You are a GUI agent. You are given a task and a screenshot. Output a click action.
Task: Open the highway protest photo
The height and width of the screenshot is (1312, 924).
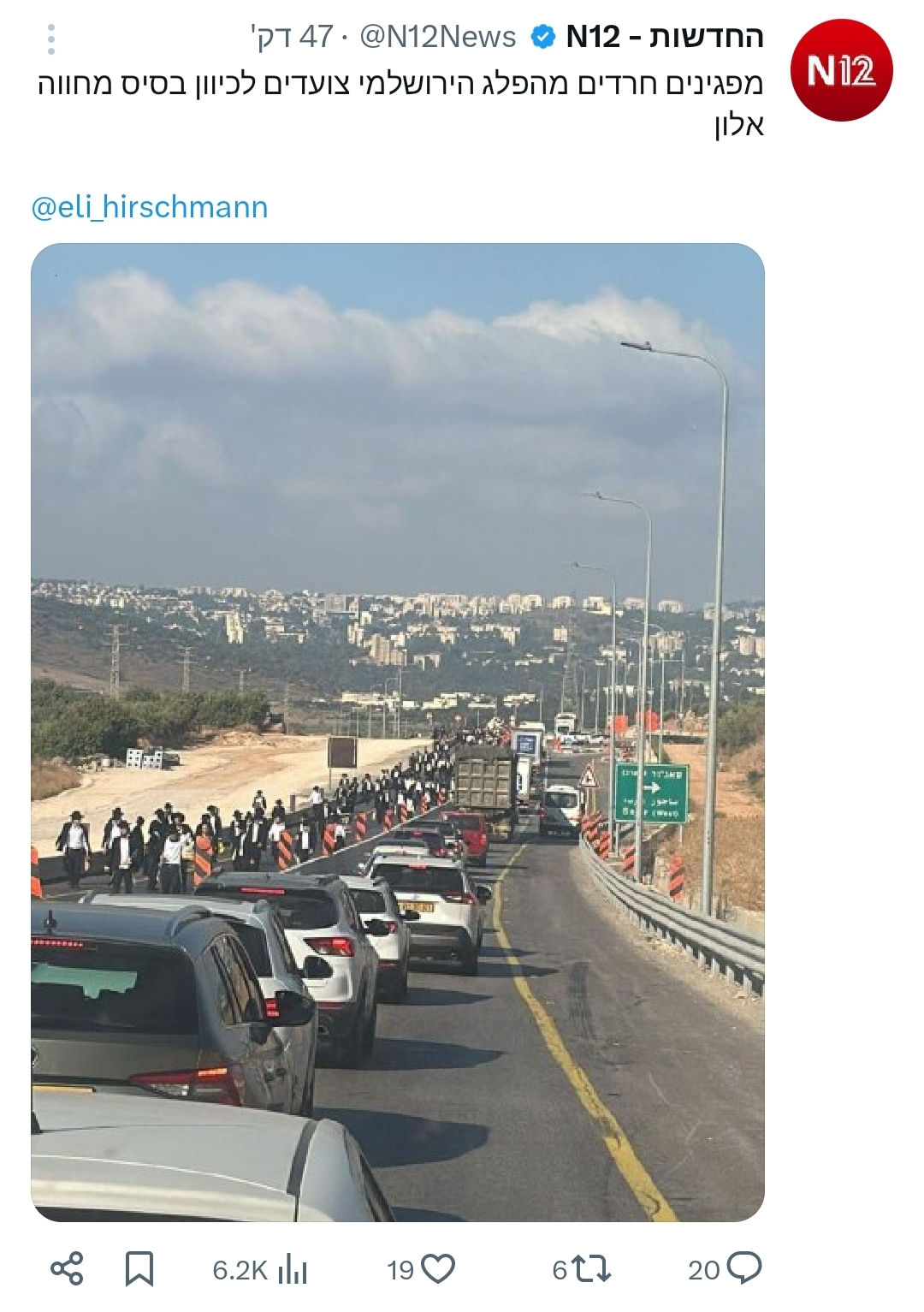click(398, 733)
